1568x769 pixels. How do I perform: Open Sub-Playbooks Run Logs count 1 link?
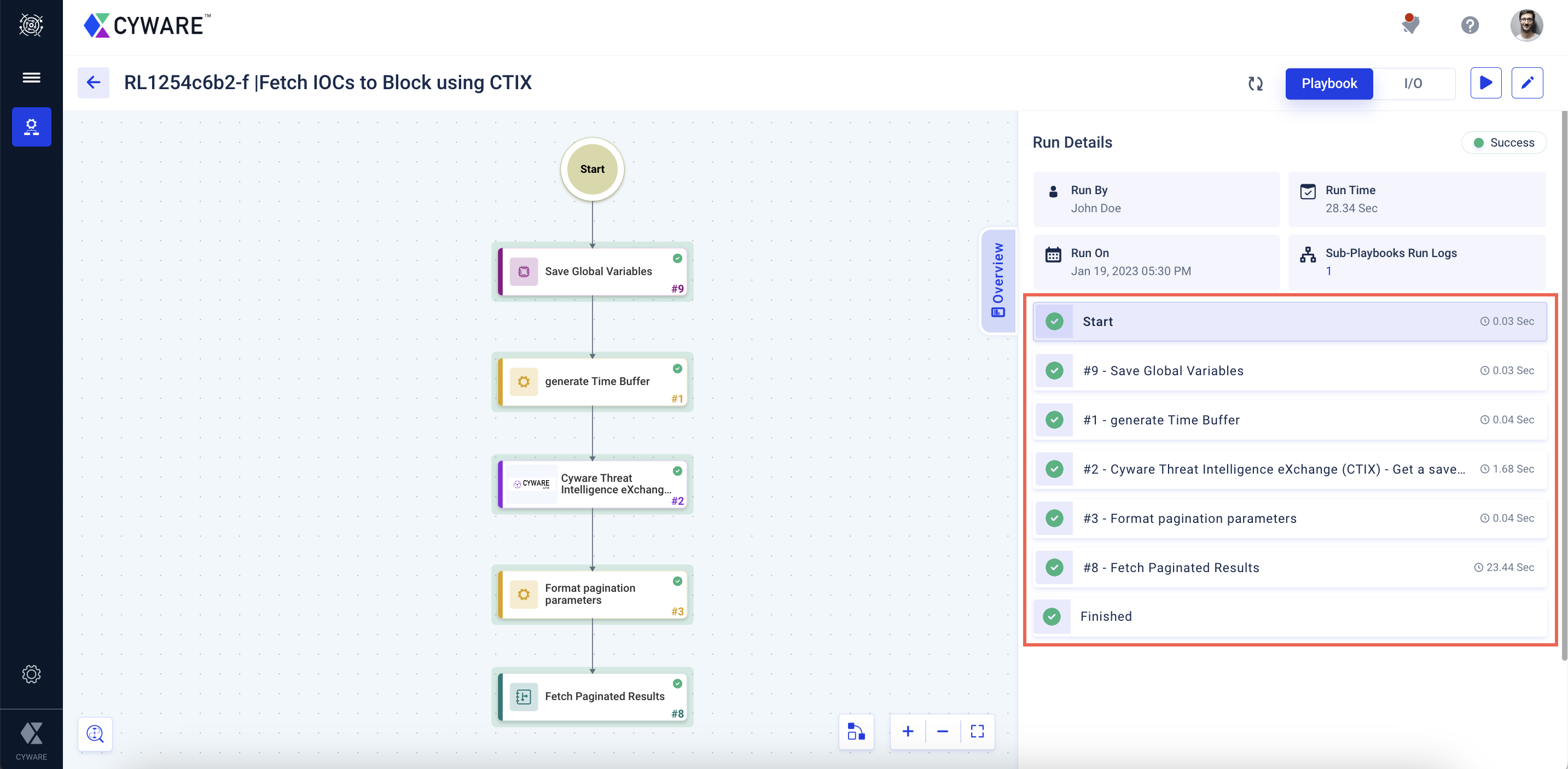tap(1329, 271)
